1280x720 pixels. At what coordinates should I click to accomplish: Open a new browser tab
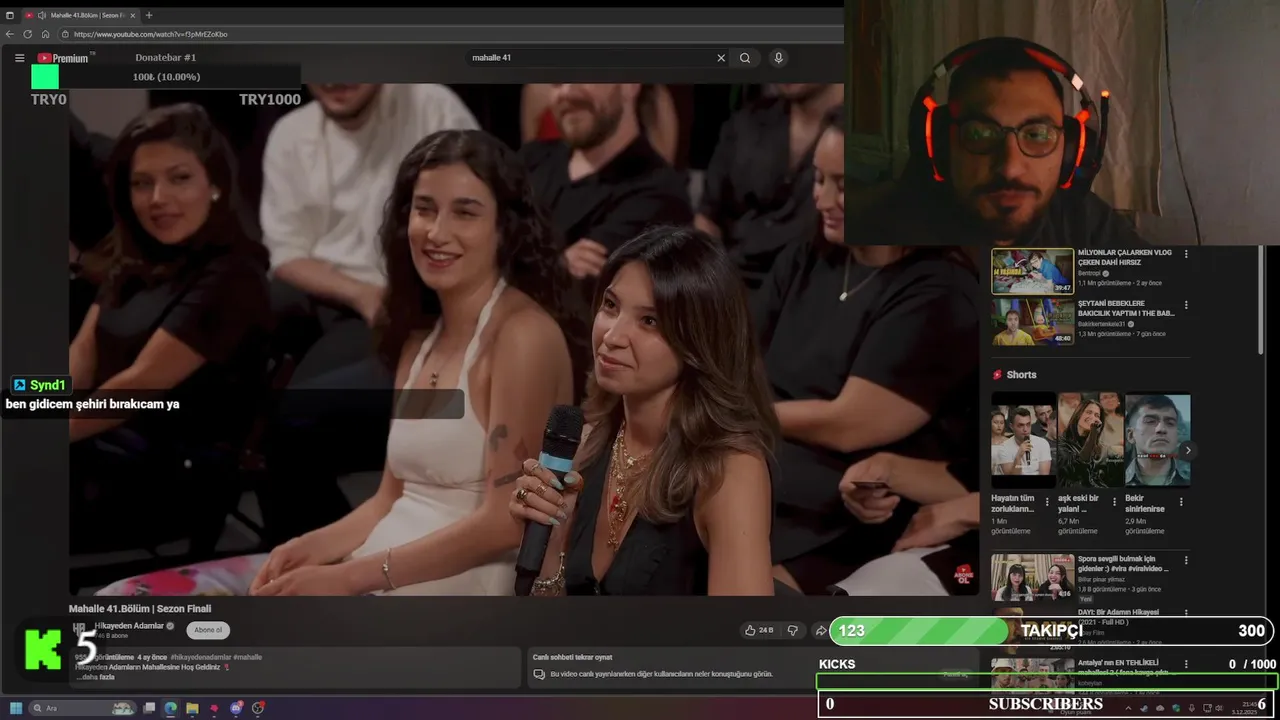click(x=149, y=15)
